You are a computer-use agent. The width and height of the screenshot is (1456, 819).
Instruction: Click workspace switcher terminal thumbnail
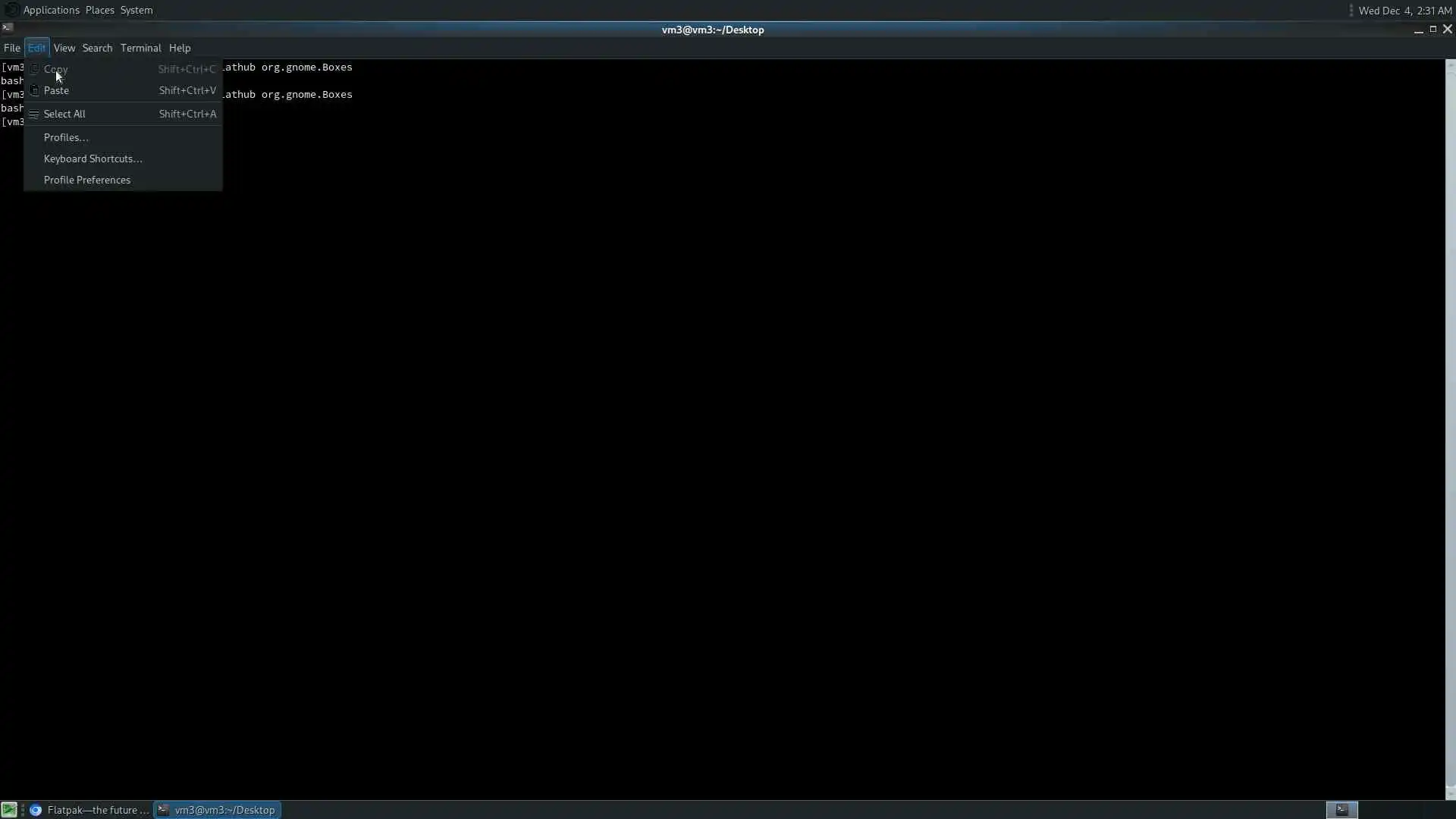(1341, 810)
